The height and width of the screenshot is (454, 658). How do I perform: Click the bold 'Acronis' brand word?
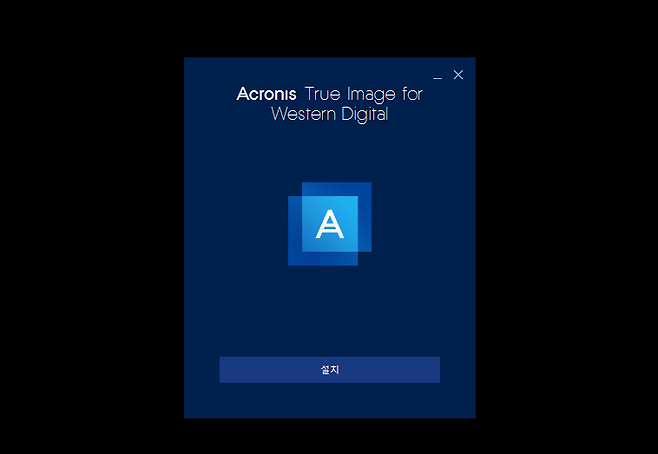coord(267,95)
